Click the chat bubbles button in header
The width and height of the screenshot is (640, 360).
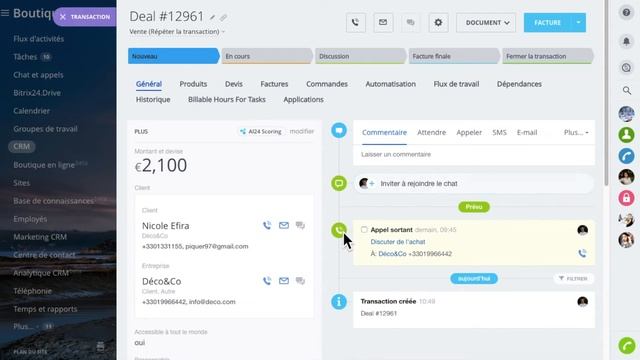click(411, 22)
